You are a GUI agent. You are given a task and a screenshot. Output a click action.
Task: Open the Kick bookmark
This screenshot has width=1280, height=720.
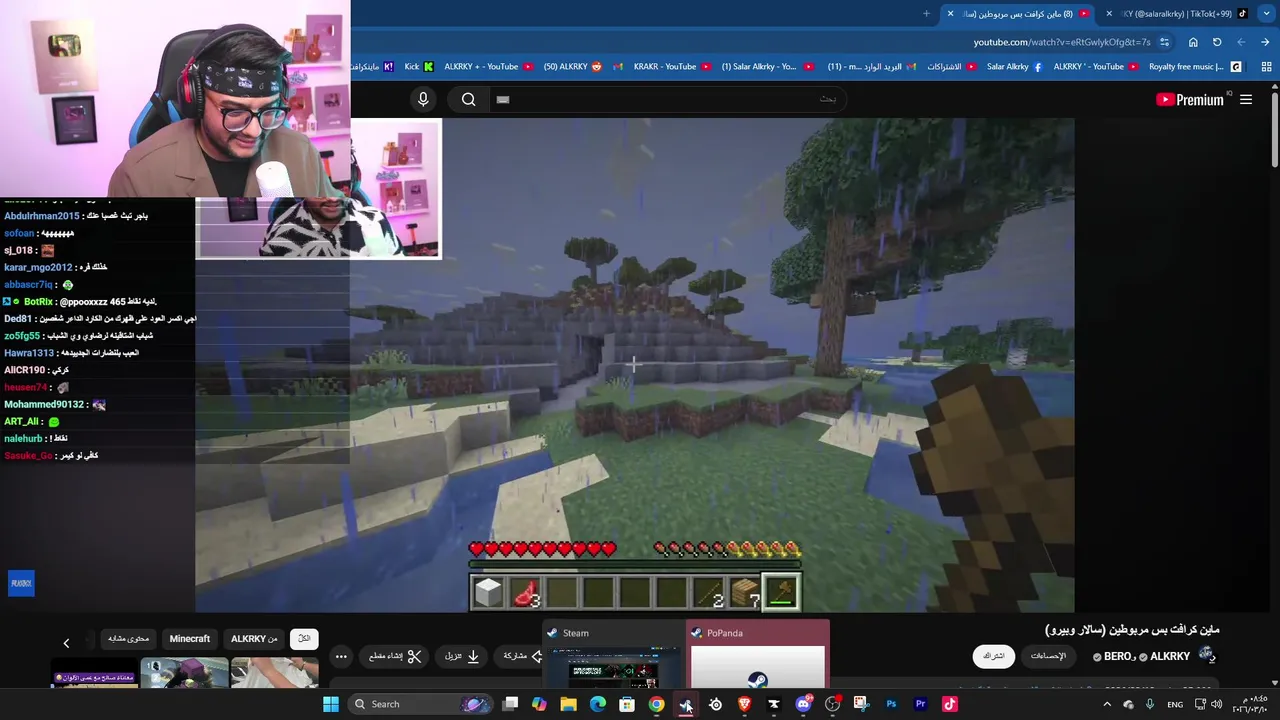pos(418,67)
